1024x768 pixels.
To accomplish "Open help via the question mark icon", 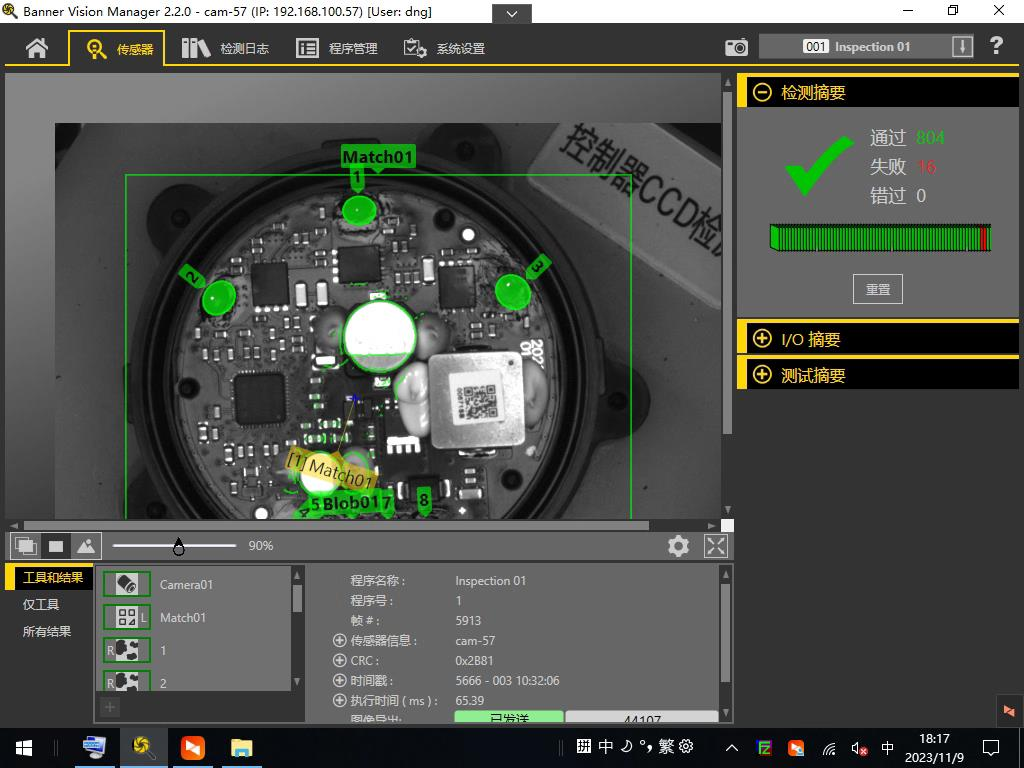I will pos(996,46).
